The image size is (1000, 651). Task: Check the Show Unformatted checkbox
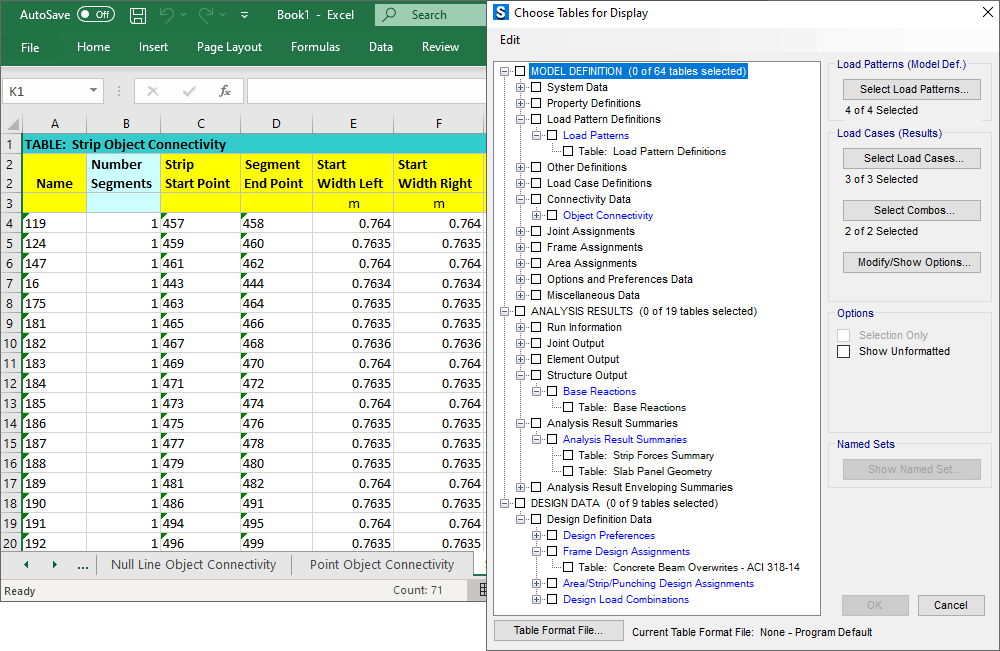point(844,352)
